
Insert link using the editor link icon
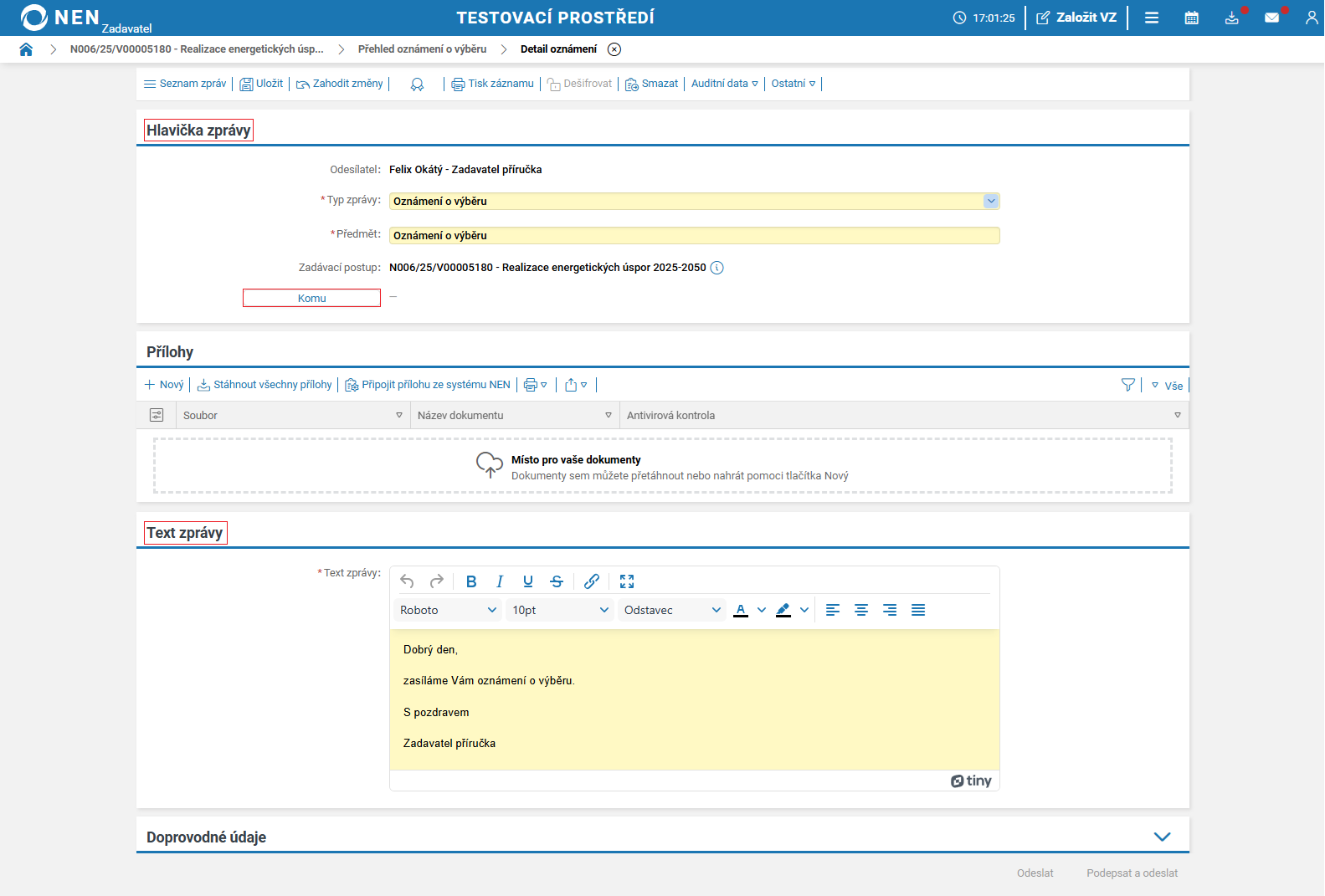pos(592,581)
